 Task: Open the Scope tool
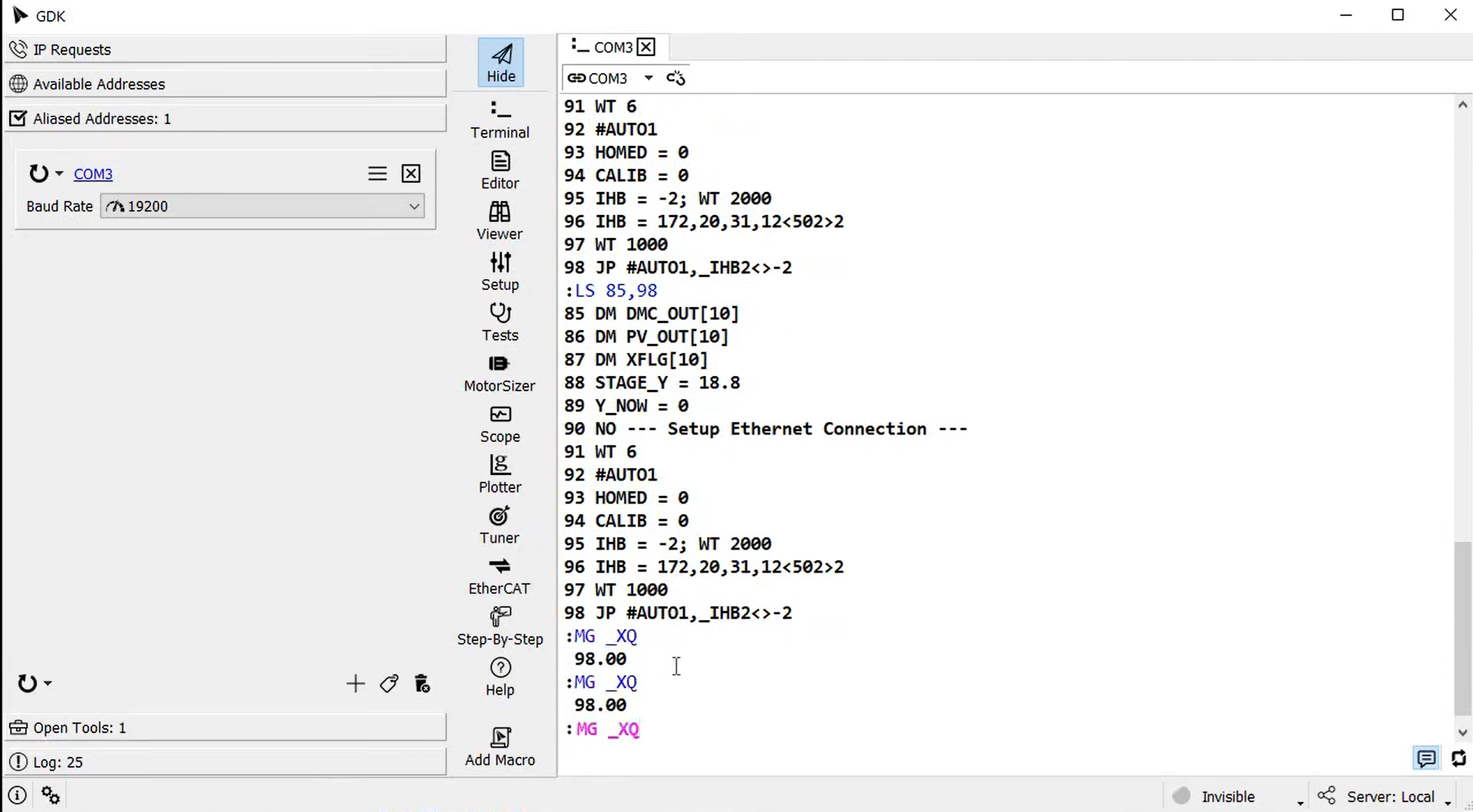pyautogui.click(x=500, y=424)
